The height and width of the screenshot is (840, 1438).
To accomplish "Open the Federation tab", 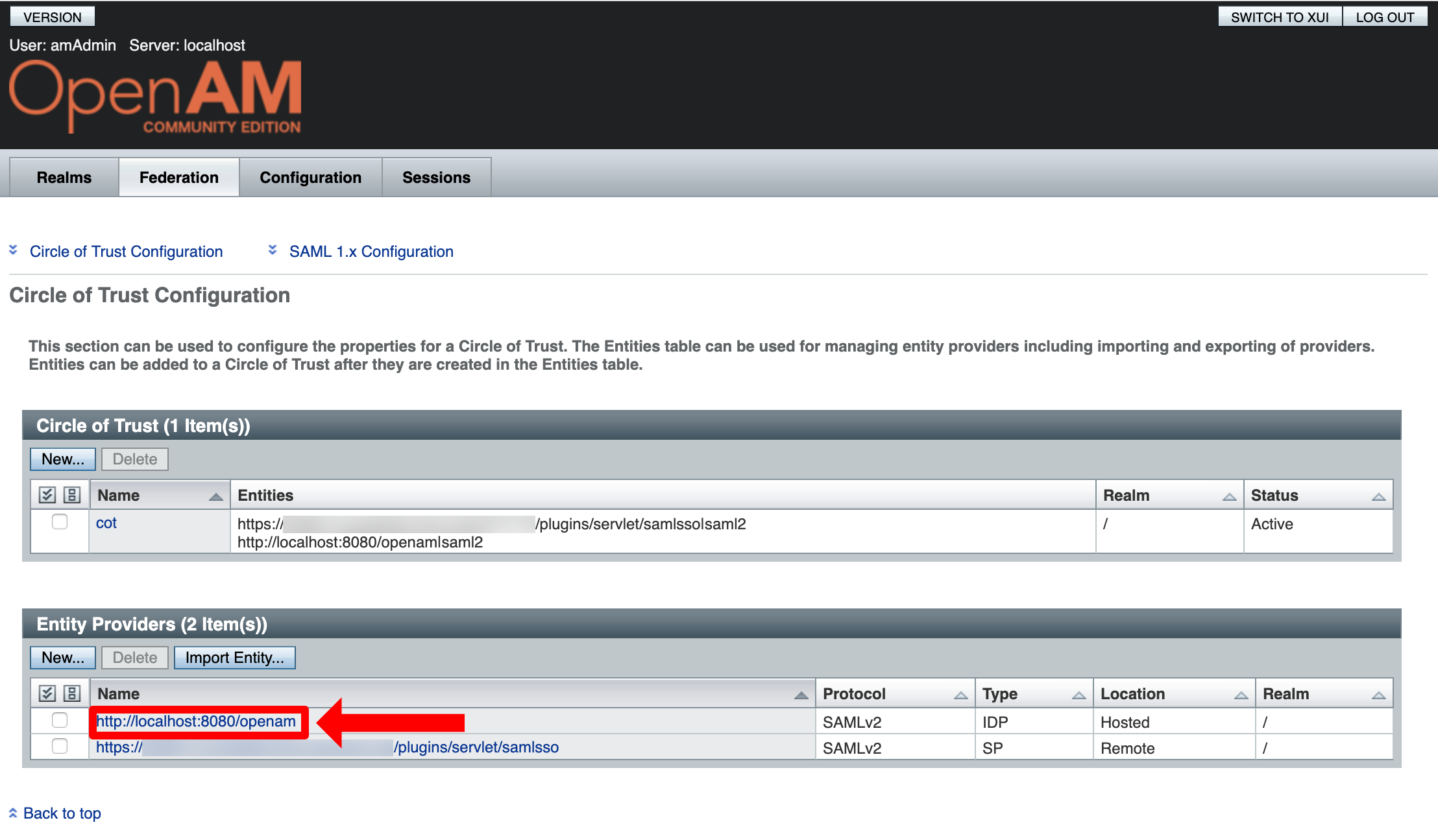I will (x=179, y=177).
